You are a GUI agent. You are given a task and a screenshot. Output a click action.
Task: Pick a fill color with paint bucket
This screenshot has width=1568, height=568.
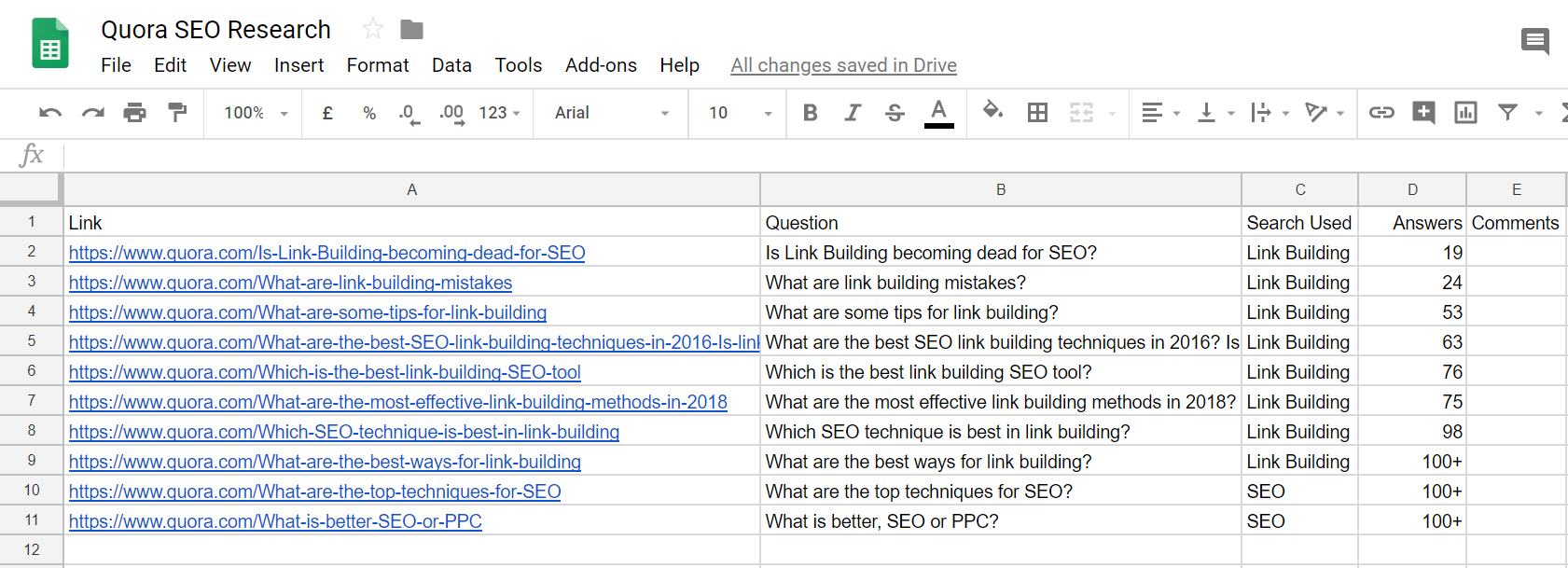[992, 112]
